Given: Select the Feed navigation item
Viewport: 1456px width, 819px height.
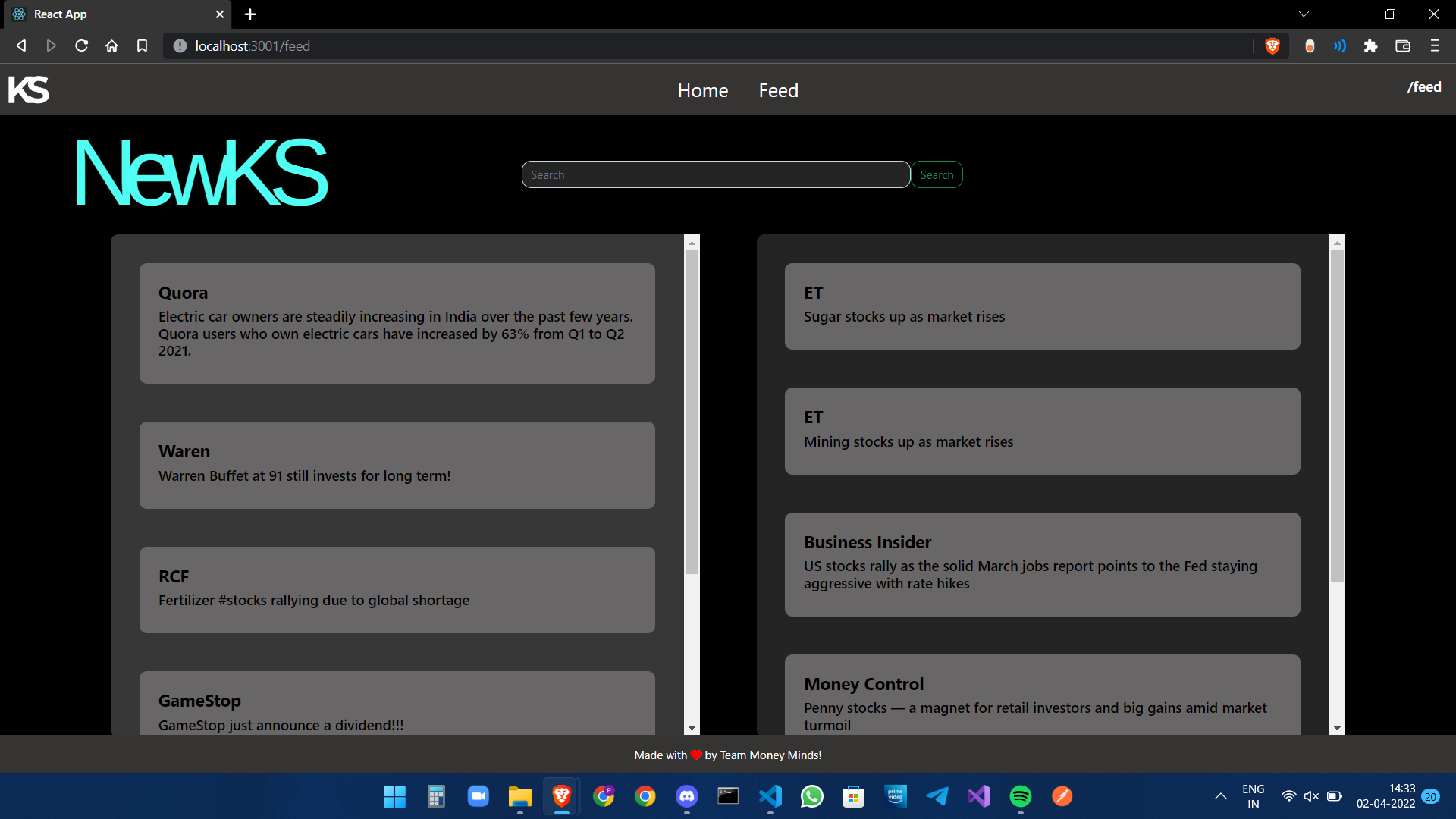Looking at the screenshot, I should pos(778,90).
